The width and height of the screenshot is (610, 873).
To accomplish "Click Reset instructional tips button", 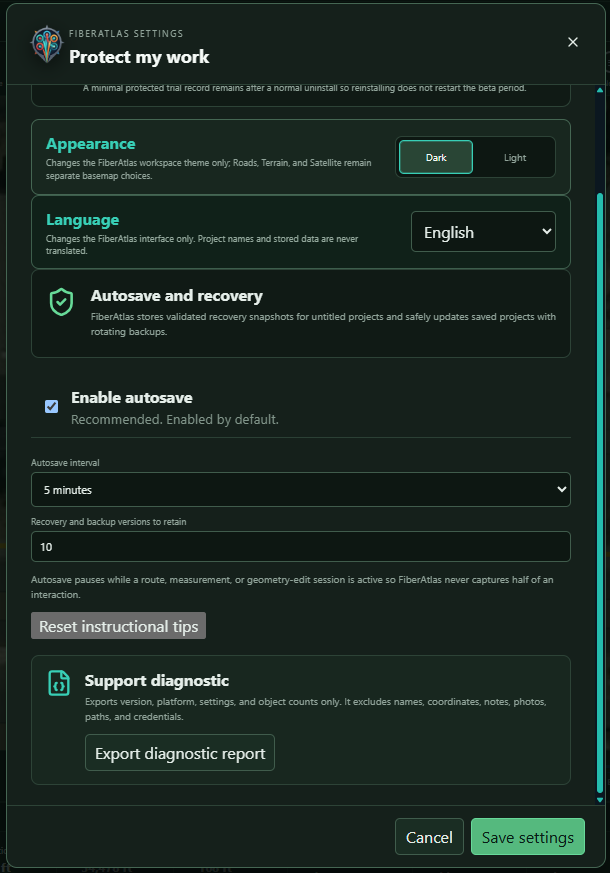I will 119,626.
